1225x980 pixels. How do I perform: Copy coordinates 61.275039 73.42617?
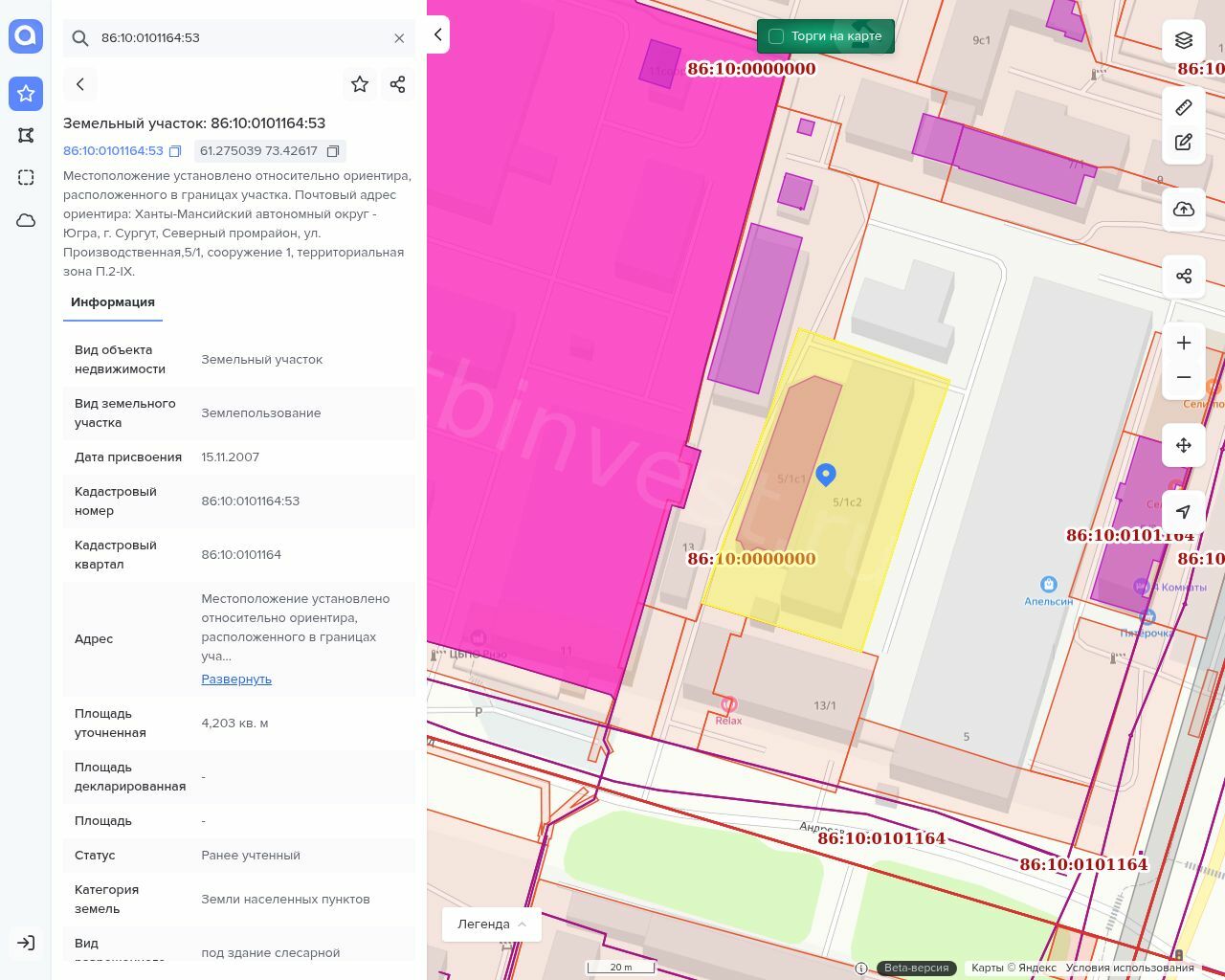(x=333, y=151)
